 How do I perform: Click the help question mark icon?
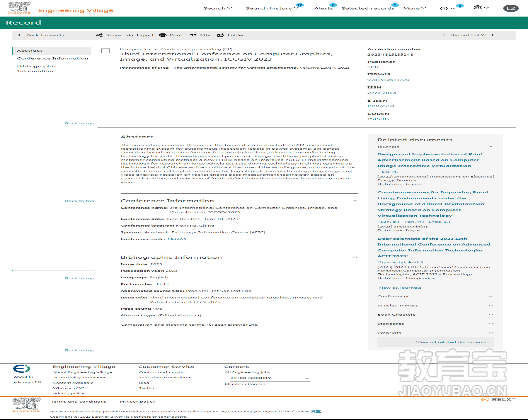[x=444, y=8]
